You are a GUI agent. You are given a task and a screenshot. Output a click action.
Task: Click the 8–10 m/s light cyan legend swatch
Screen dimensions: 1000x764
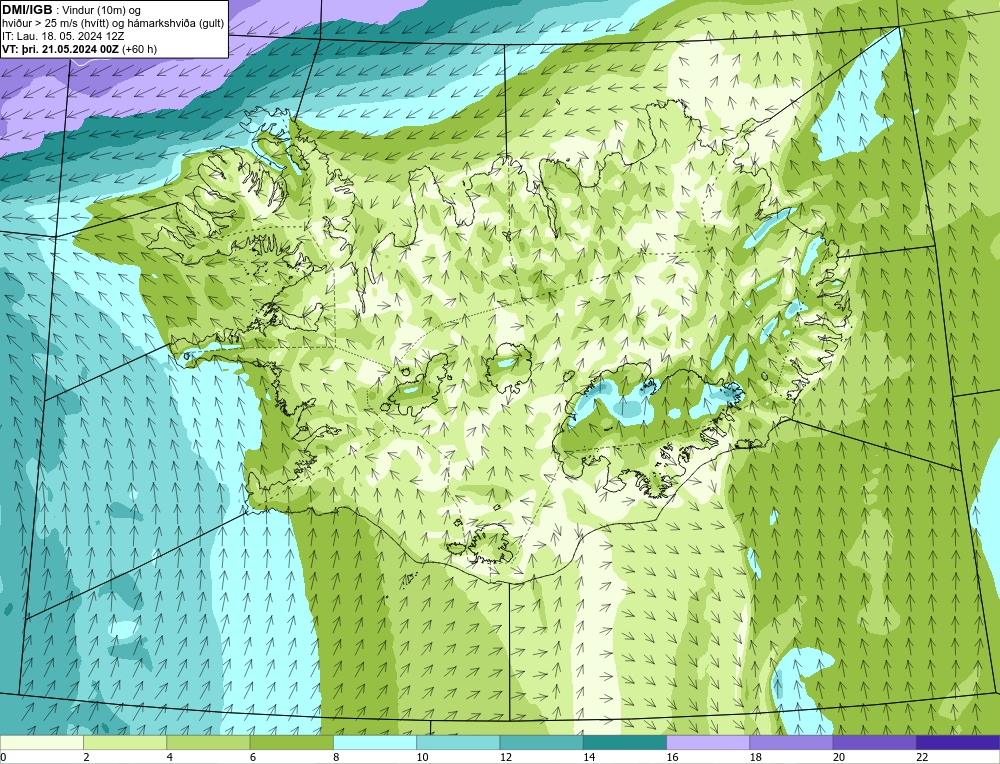point(375,742)
